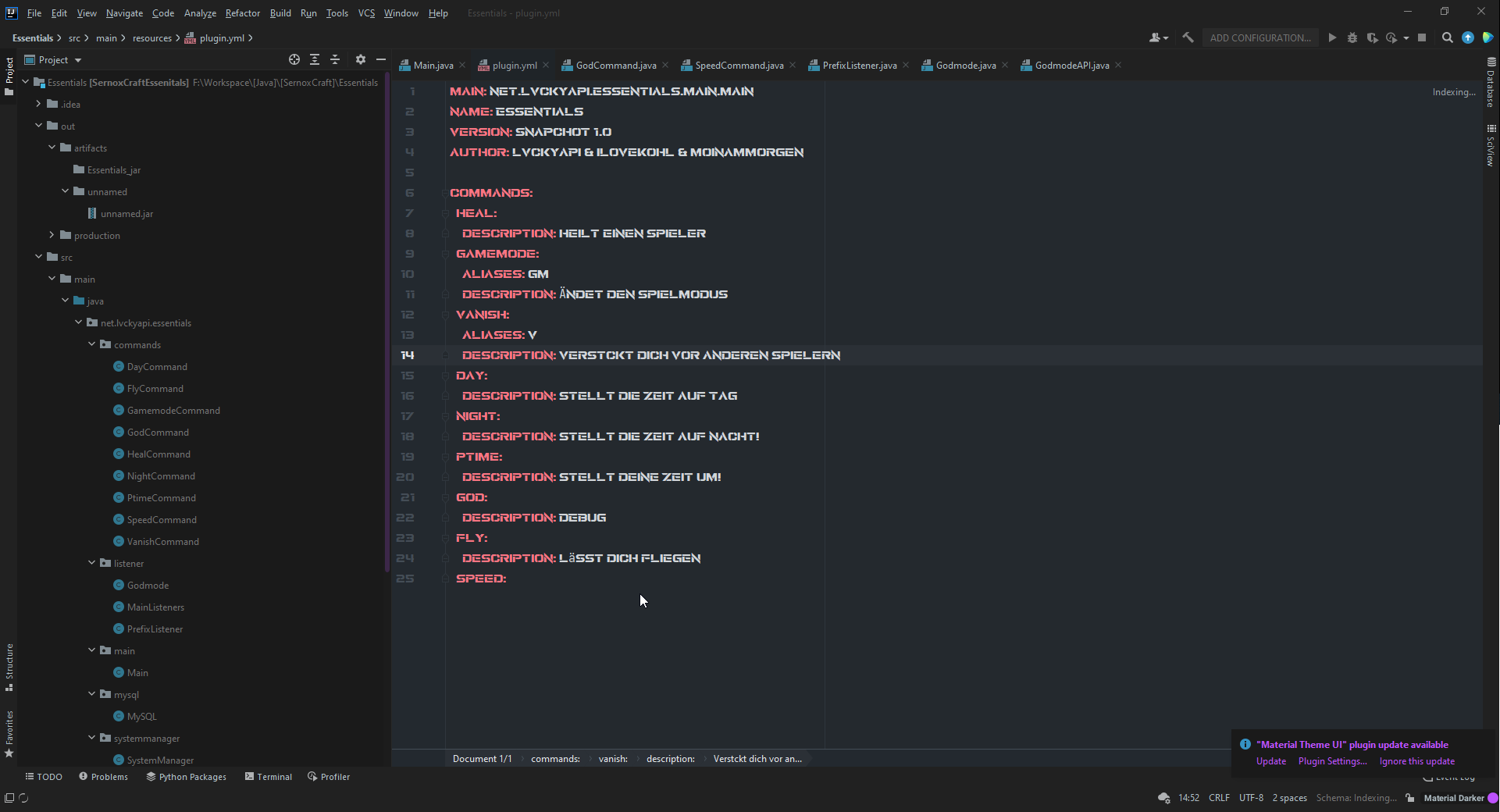Viewport: 1500px width, 812px height.
Task: Click the purple Material Darker theme swatch
Action: pyautogui.click(x=1492, y=798)
